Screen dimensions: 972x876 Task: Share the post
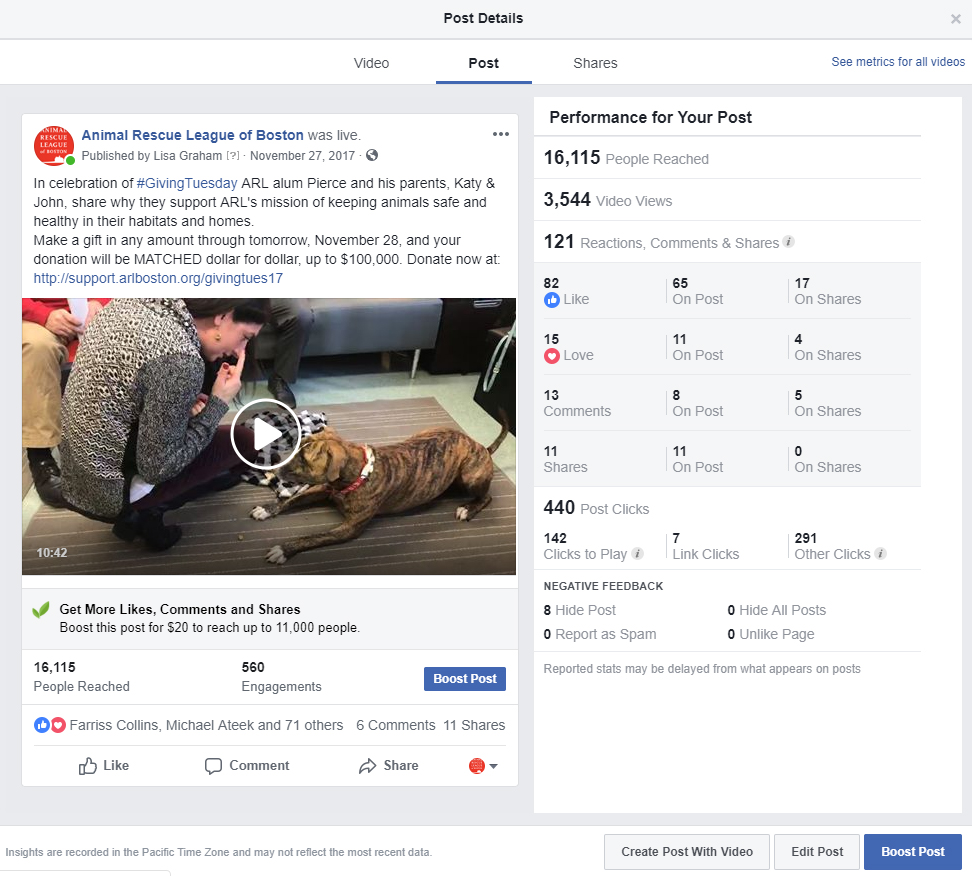pos(389,766)
